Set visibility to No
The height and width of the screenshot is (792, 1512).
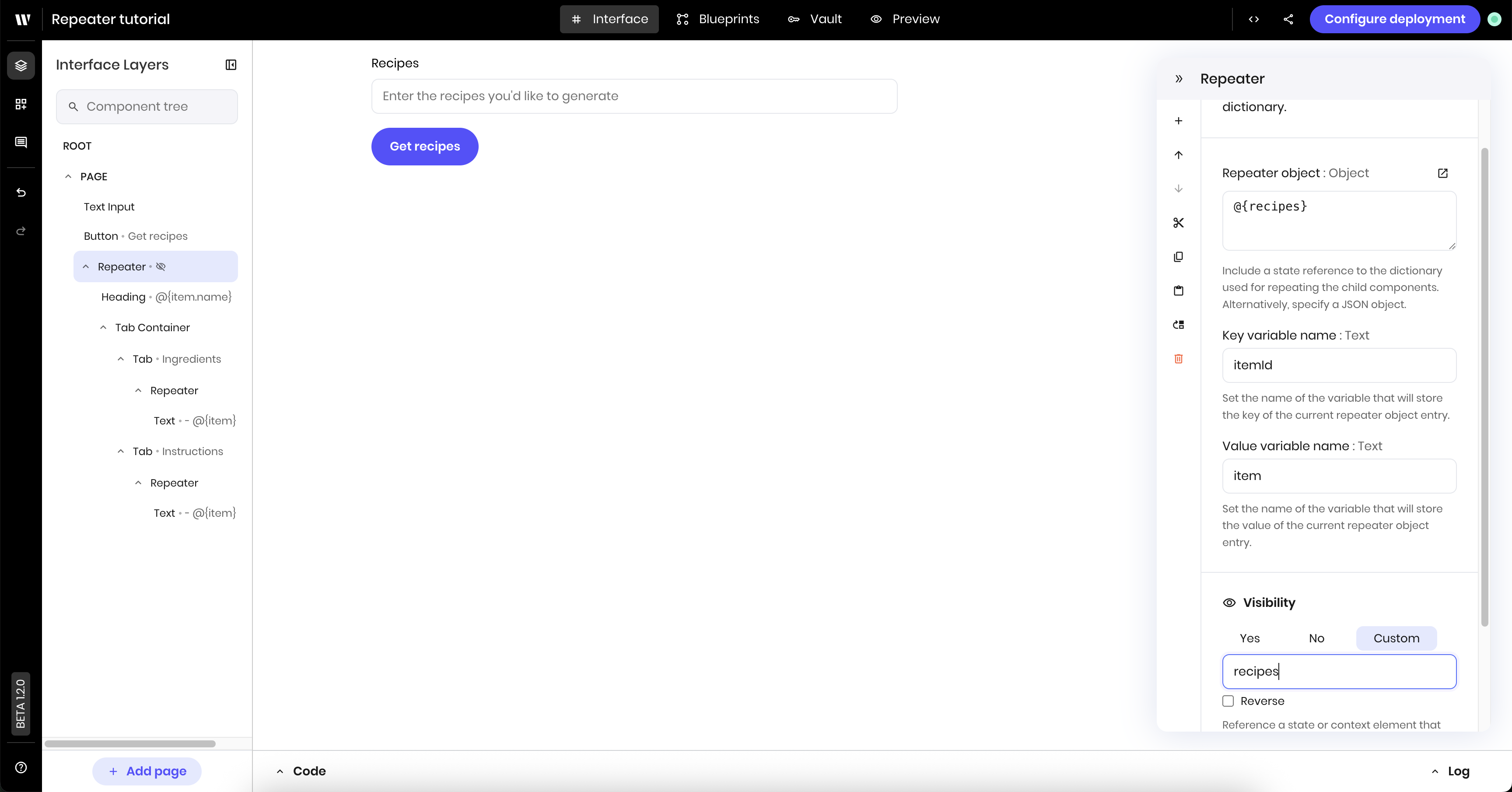click(1316, 638)
